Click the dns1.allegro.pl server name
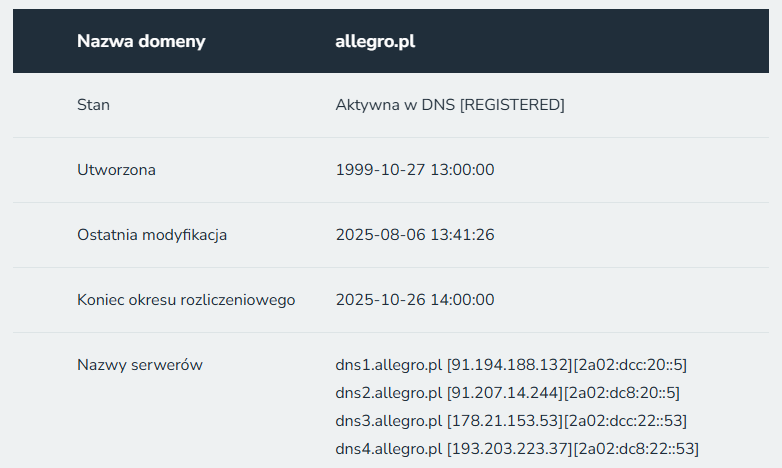This screenshot has height=468, width=782. tap(389, 365)
